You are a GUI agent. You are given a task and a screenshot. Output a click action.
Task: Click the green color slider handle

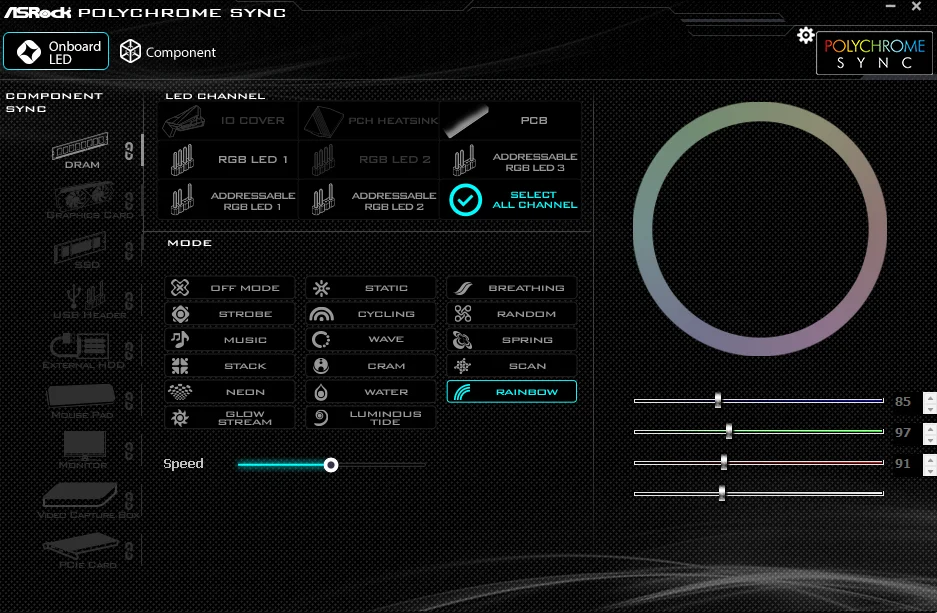[728, 431]
